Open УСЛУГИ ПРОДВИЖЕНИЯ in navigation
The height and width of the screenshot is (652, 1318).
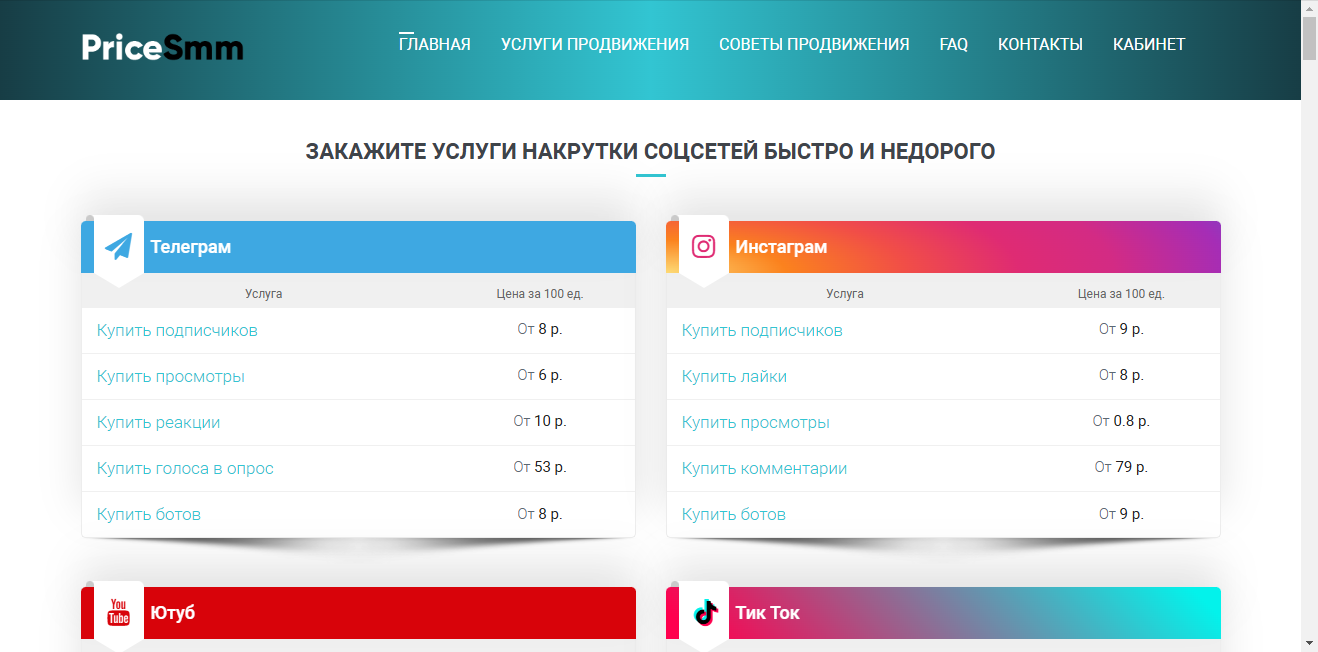coord(595,44)
